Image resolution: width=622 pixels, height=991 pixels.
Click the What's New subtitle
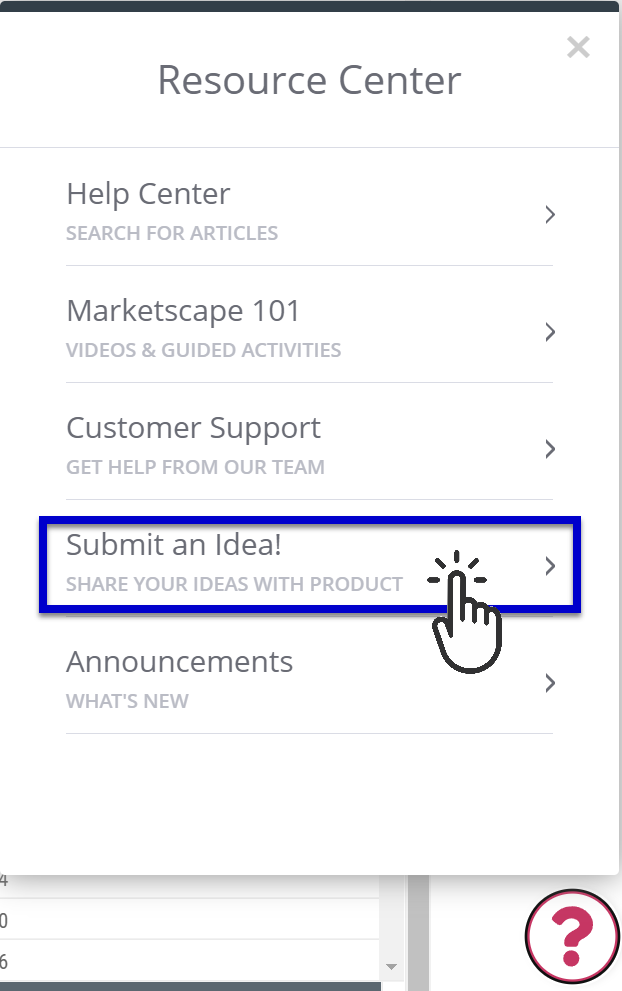(127, 701)
